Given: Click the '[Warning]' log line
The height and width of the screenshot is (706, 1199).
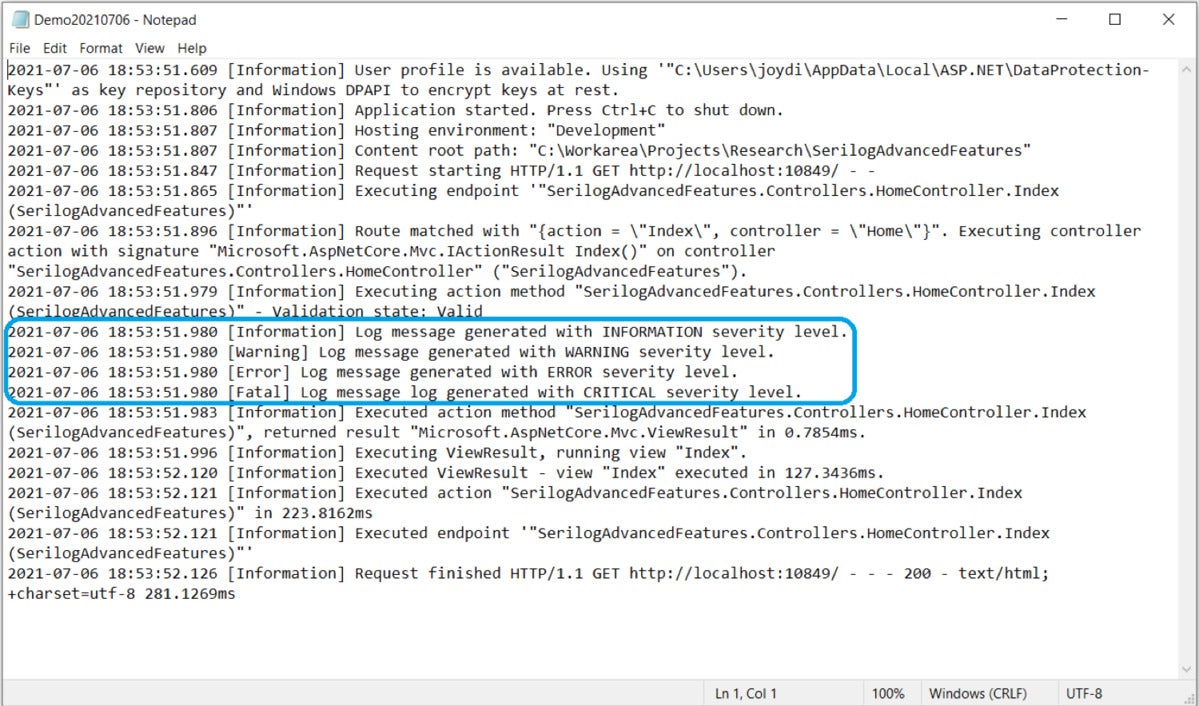Looking at the screenshot, I should 391,352.
